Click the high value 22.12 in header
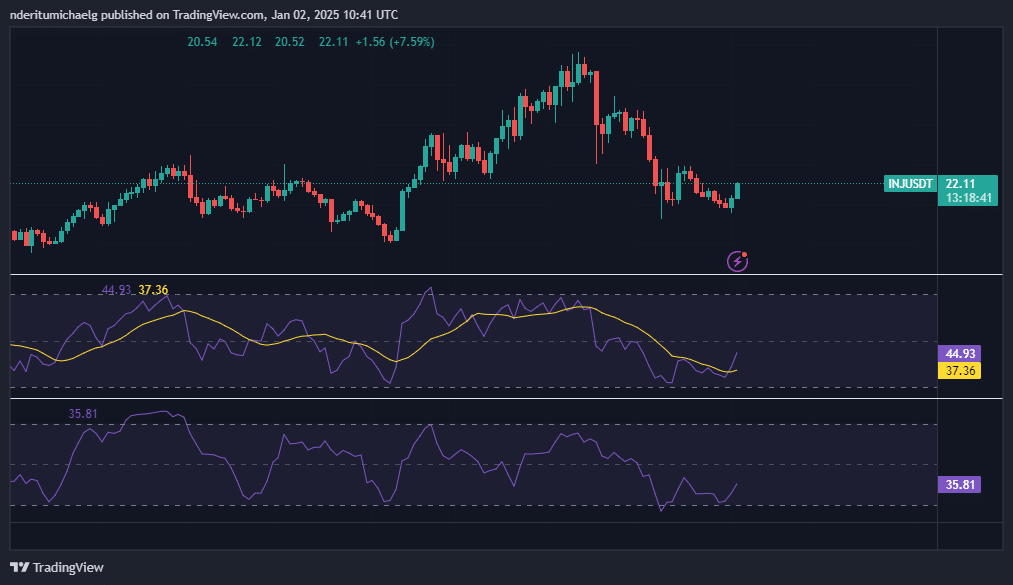The width and height of the screenshot is (1013, 585). coord(246,42)
